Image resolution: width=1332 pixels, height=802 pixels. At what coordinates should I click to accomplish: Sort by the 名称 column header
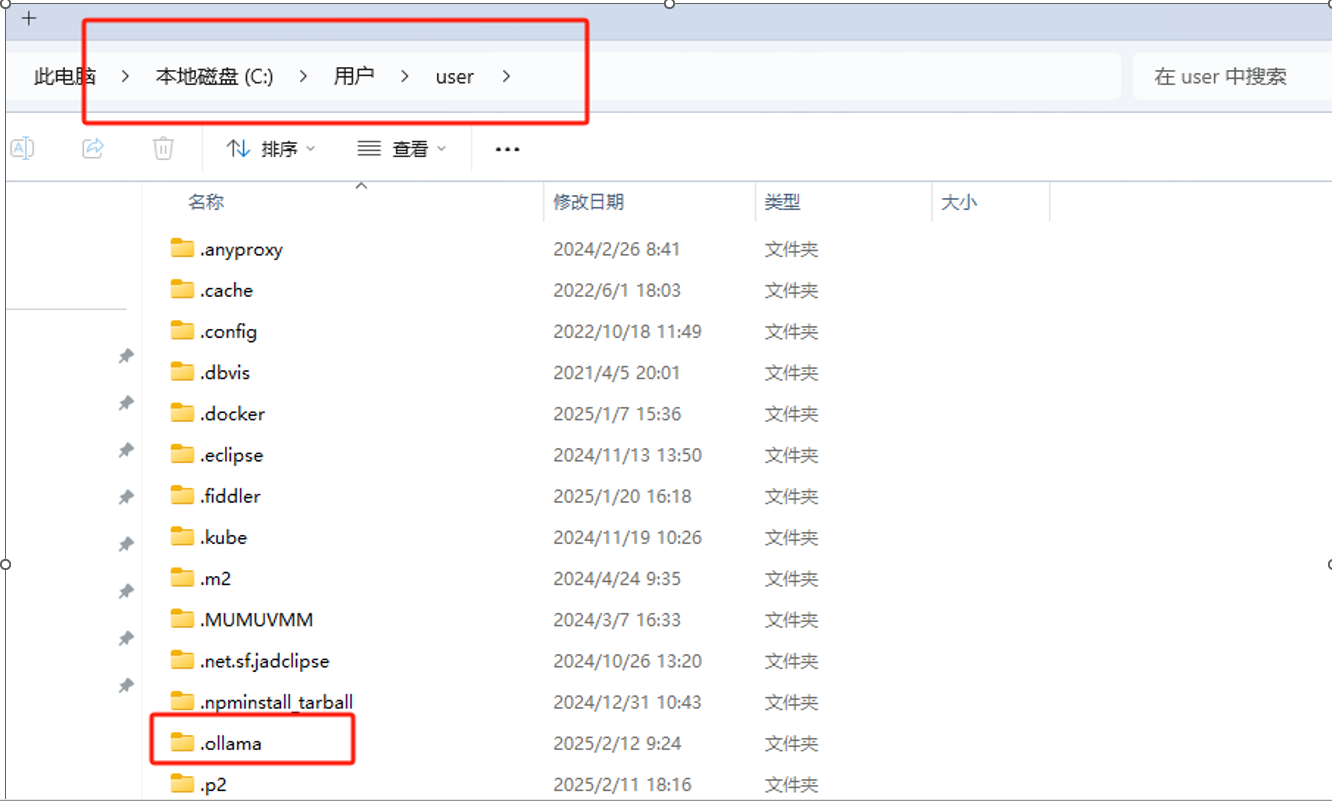(x=206, y=202)
